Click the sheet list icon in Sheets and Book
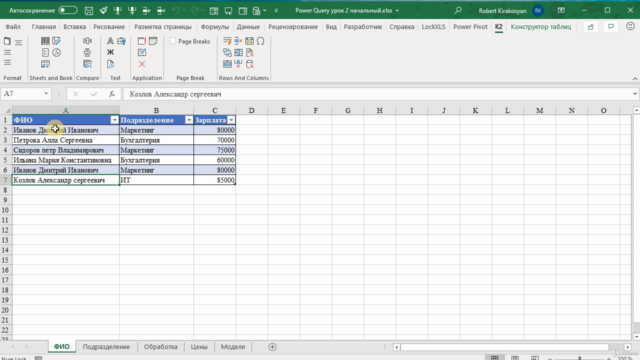 (45, 52)
